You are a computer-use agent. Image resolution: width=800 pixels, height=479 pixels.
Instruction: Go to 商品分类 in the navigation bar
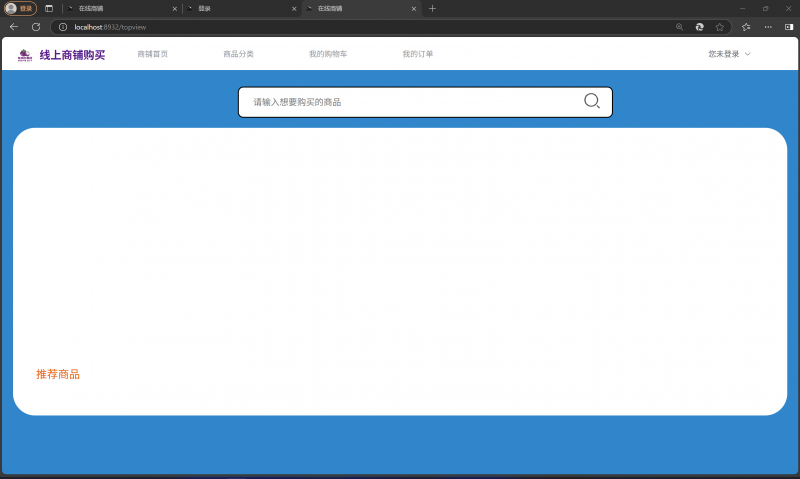(238, 54)
